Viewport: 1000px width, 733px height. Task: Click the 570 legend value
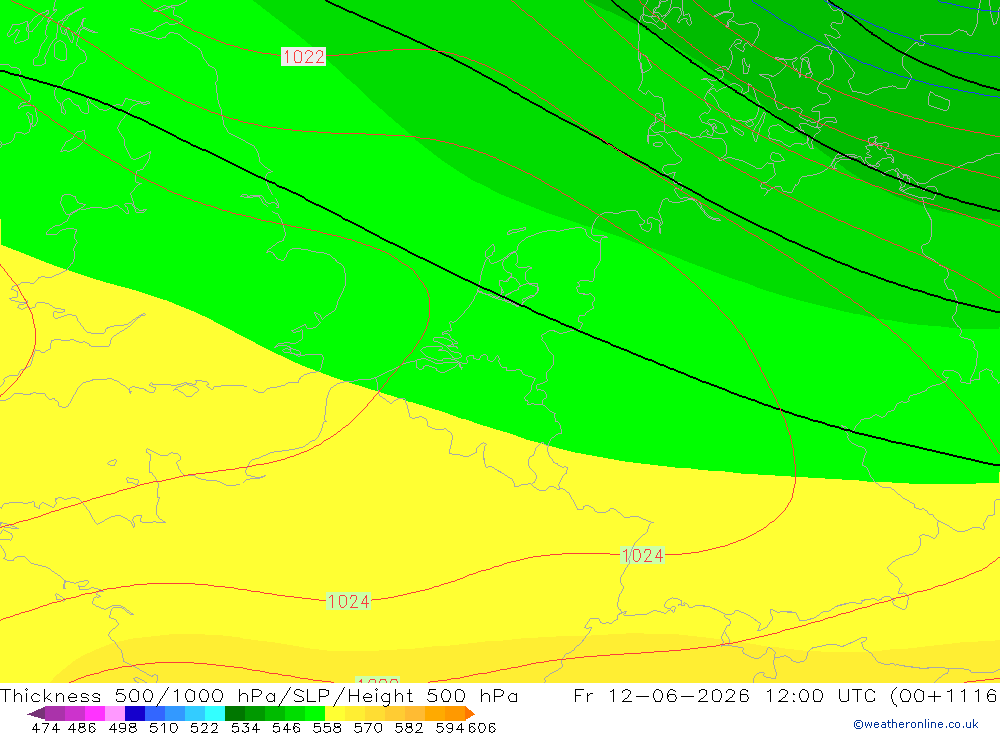click(x=368, y=728)
